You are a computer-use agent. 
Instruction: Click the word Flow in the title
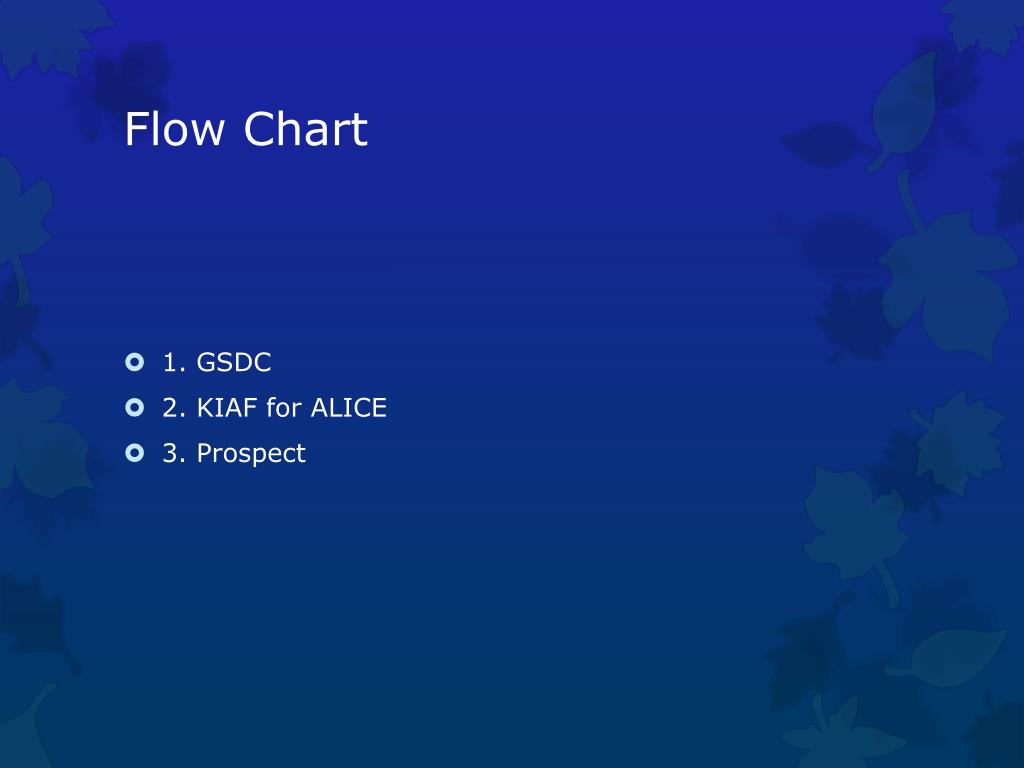tap(174, 129)
